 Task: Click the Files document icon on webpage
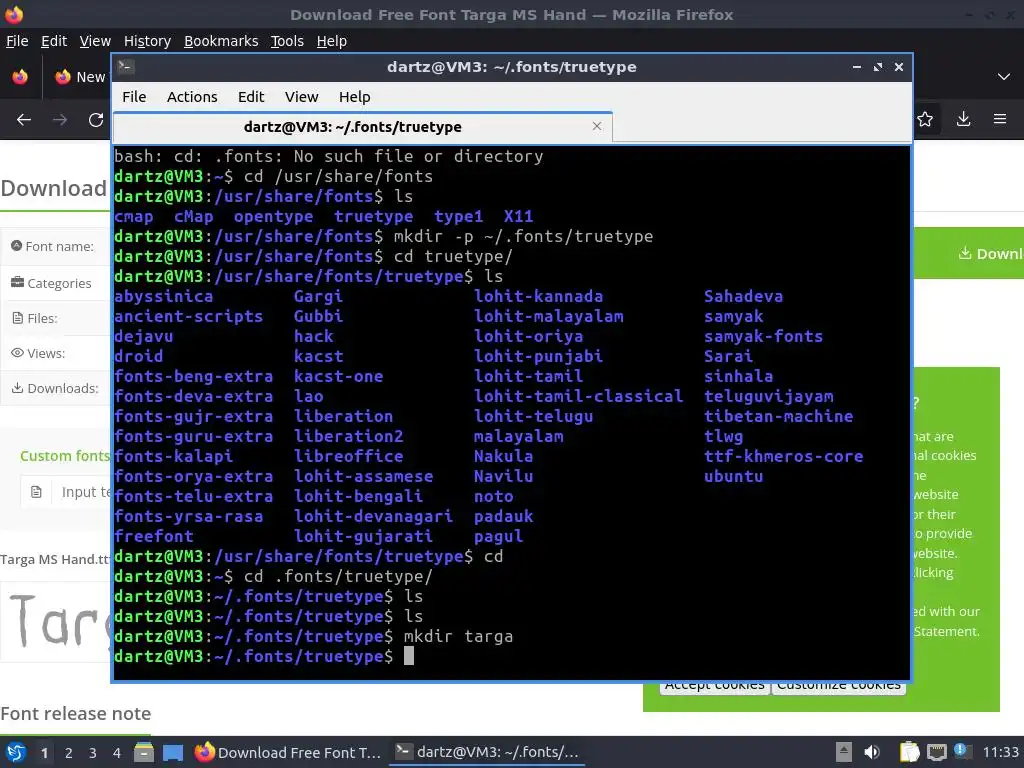coord(17,318)
